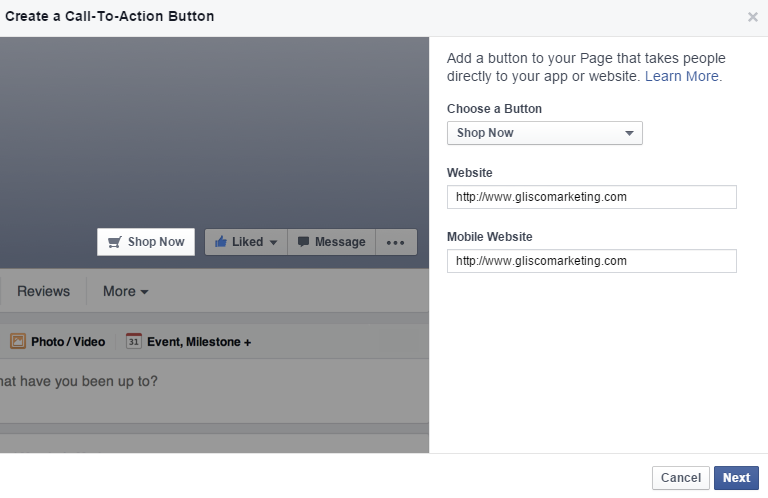768x498 pixels.
Task: Open the Shop Now button type dropdown
Action: (x=545, y=133)
